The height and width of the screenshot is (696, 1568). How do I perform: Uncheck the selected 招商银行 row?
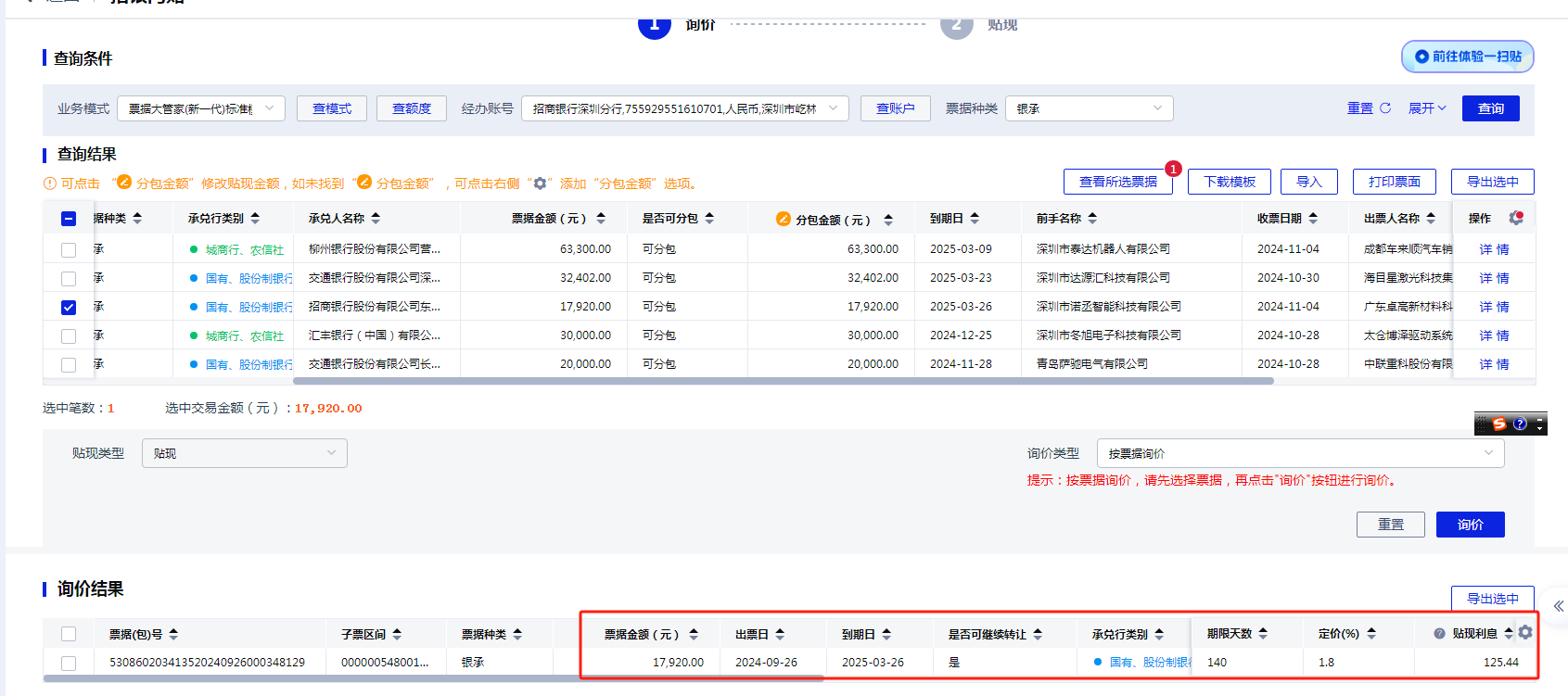(x=69, y=308)
